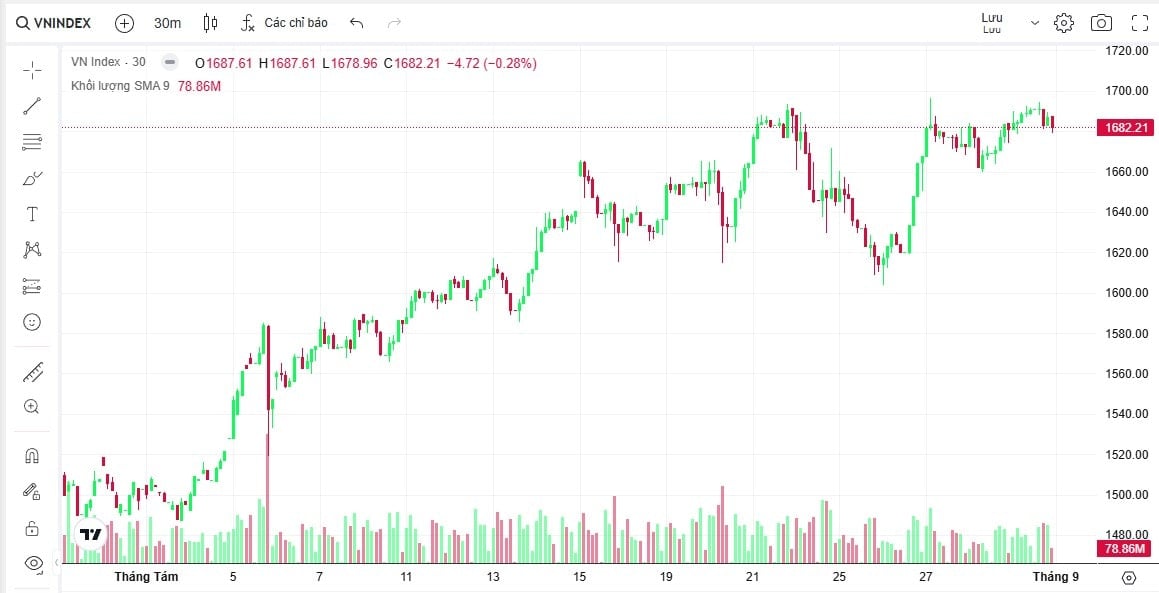The width and height of the screenshot is (1159, 593).
Task: Click the VNINDEX symbol search
Action: [54, 23]
